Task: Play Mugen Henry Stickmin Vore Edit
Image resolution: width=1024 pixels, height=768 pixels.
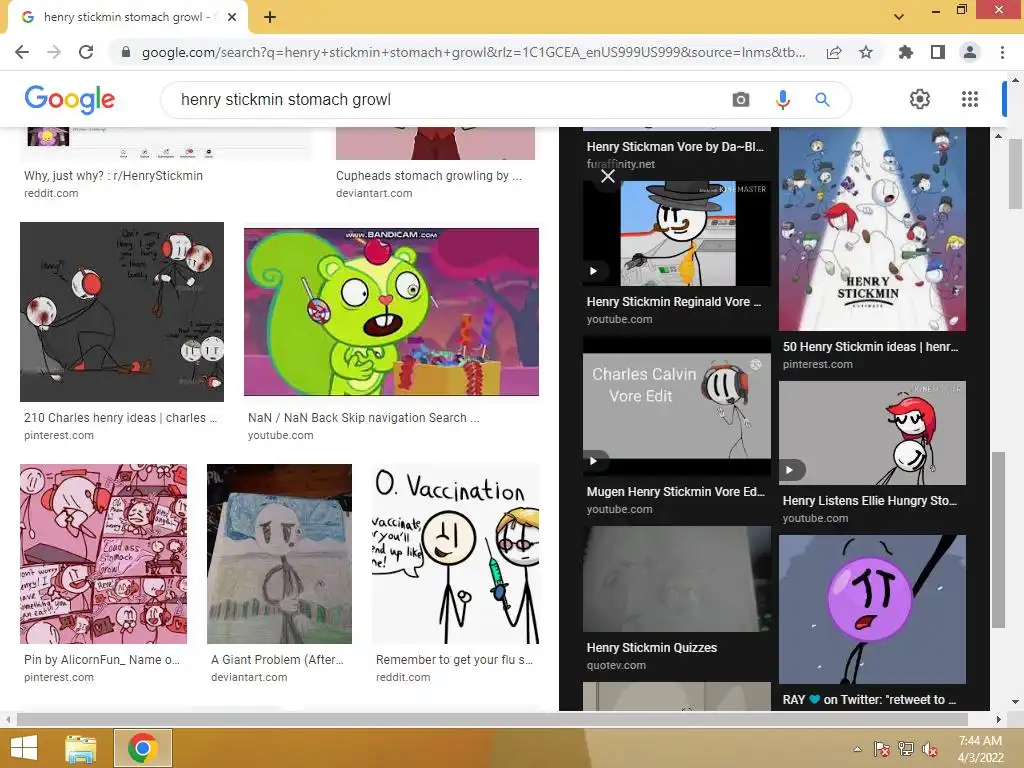Action: pyautogui.click(x=677, y=406)
